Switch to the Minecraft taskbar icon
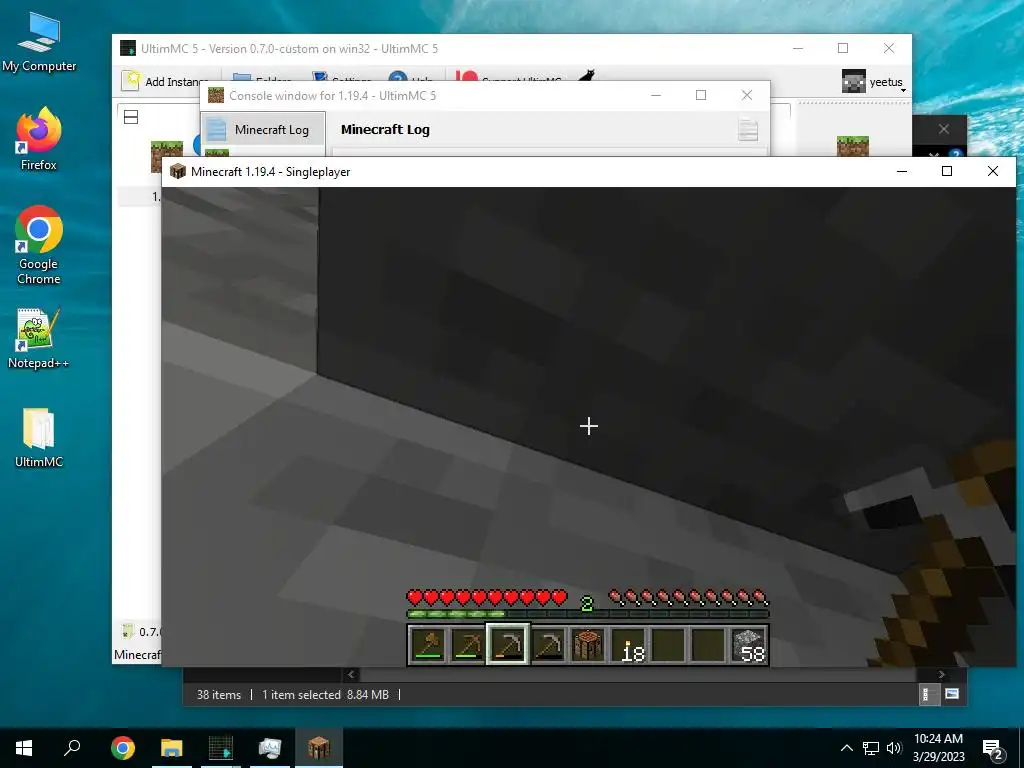Image resolution: width=1024 pixels, height=768 pixels. click(319, 748)
